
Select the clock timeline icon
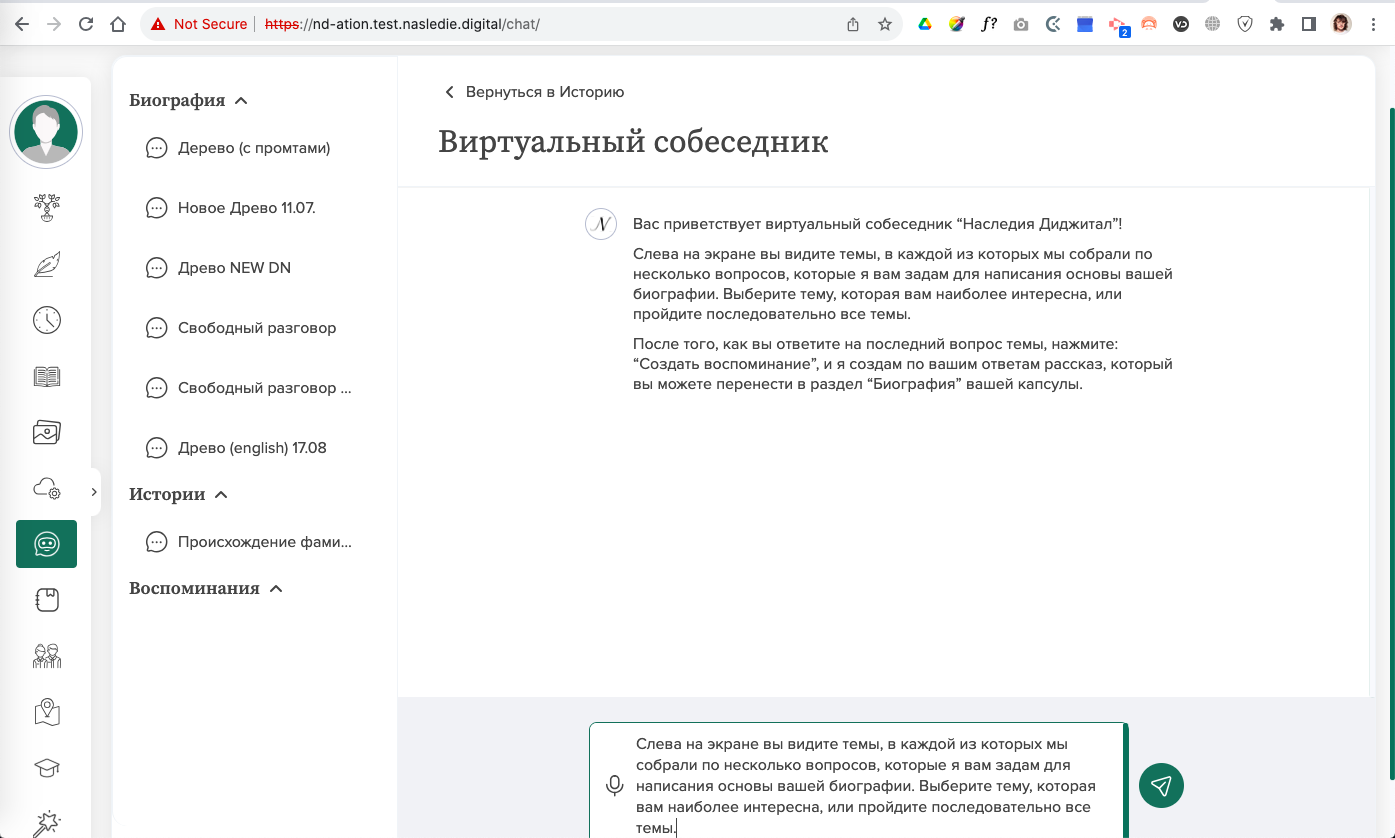pyautogui.click(x=46, y=320)
